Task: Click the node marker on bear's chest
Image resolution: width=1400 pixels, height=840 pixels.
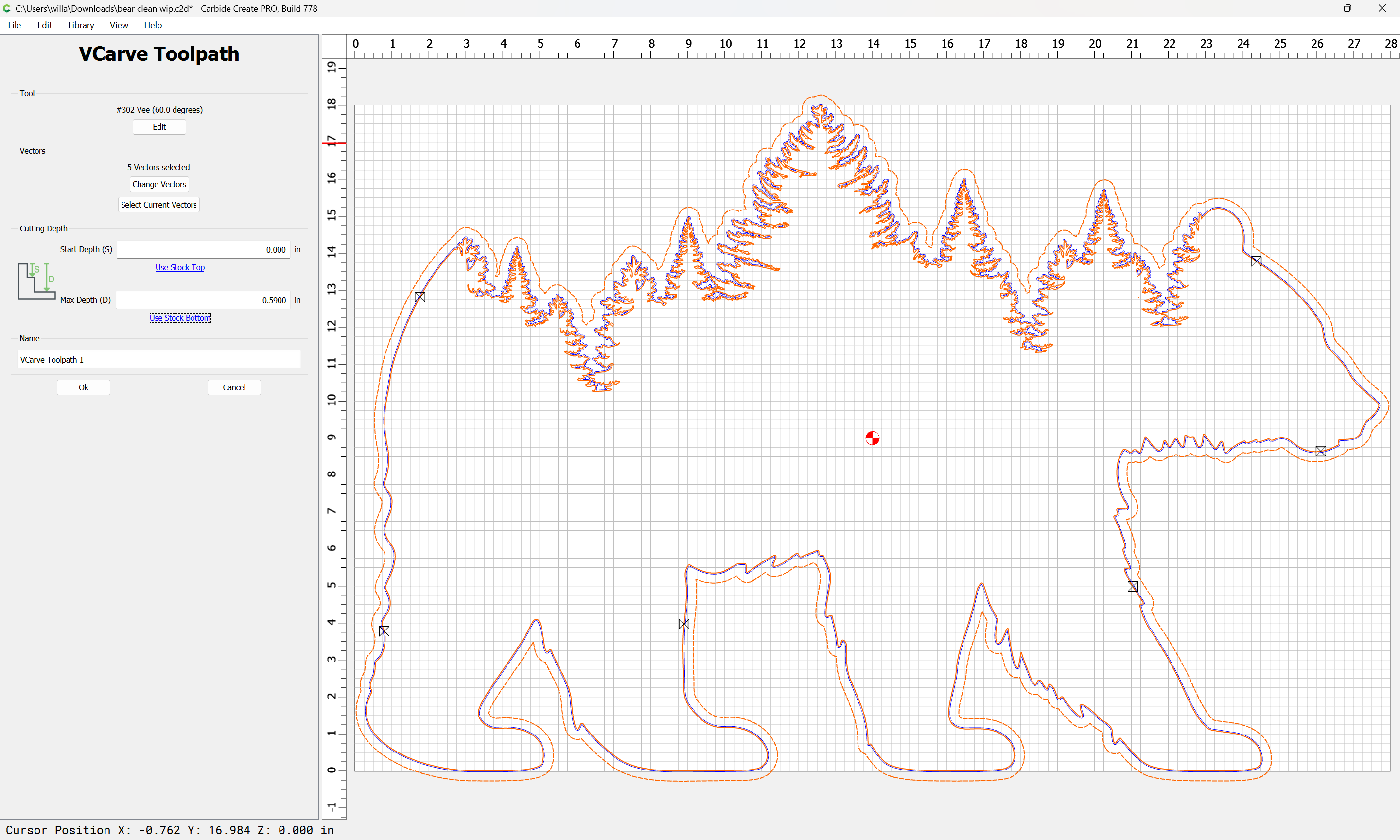Action: (1133, 586)
